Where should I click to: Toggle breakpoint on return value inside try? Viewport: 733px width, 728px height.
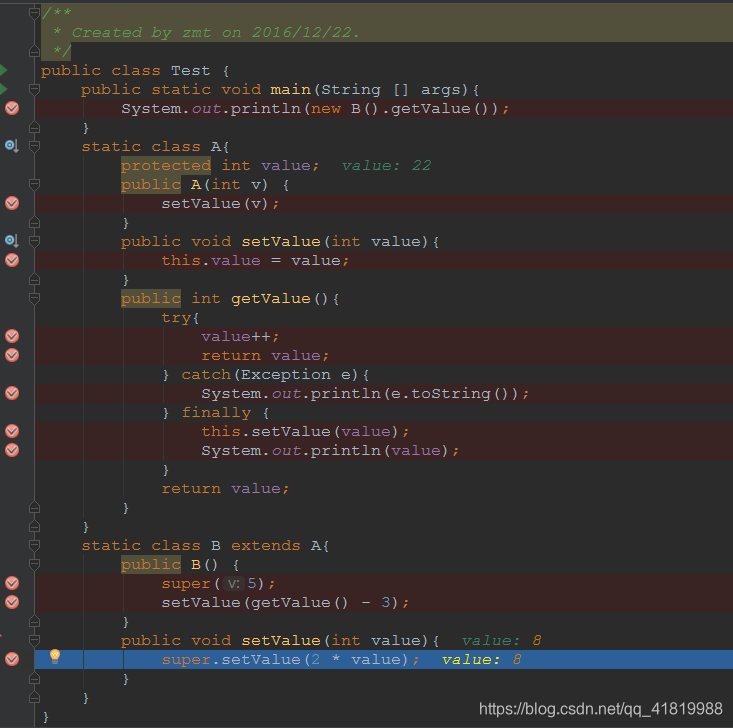[x=12, y=355]
